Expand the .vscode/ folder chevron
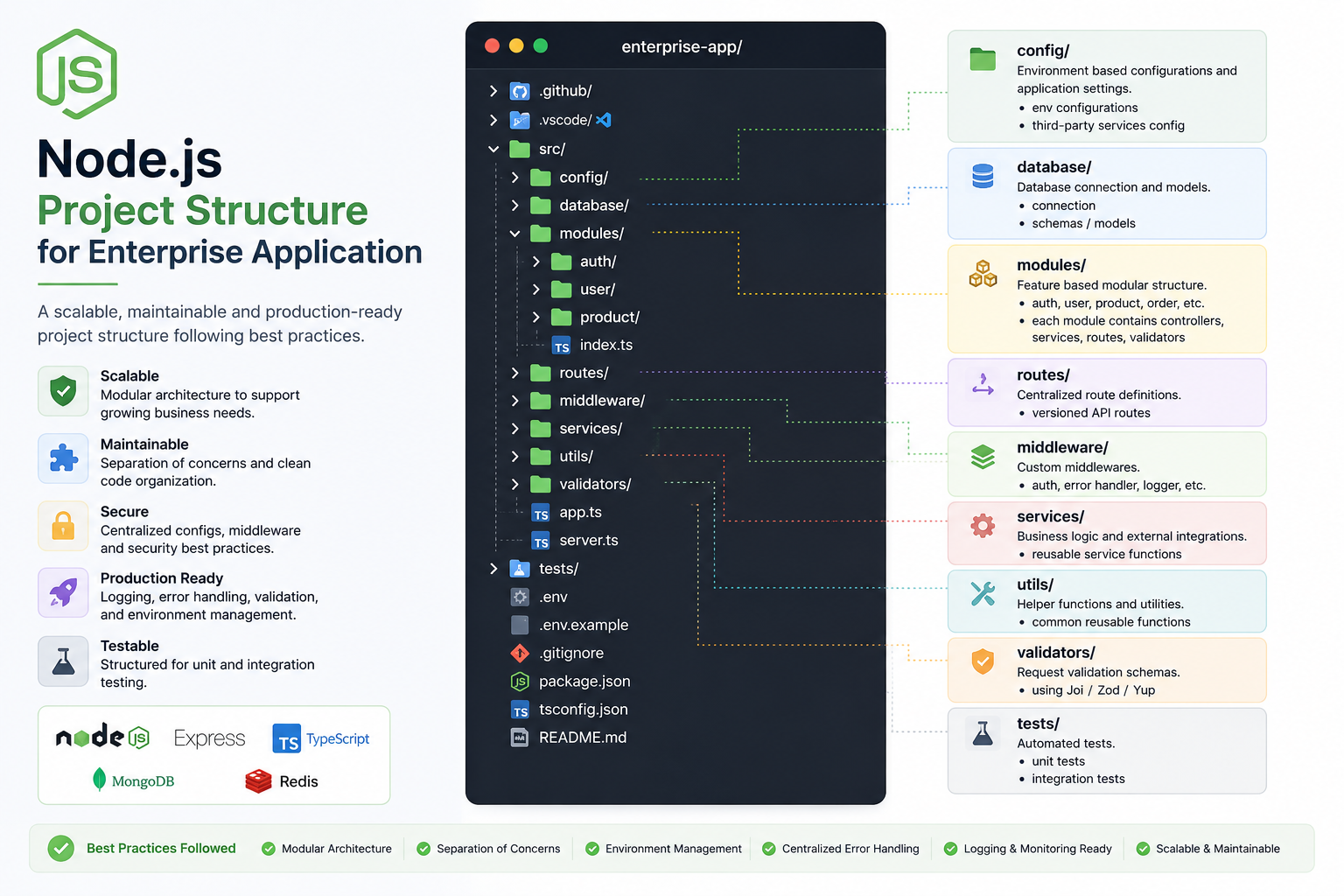 (493, 120)
